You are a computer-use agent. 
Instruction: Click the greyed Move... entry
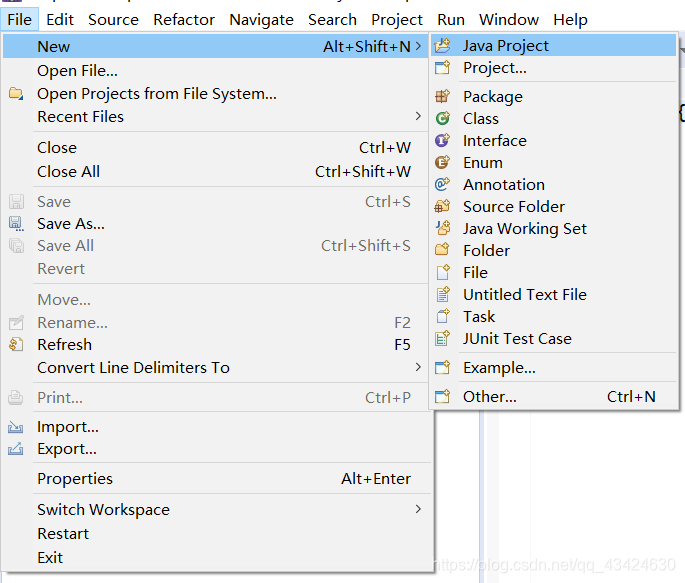point(214,300)
